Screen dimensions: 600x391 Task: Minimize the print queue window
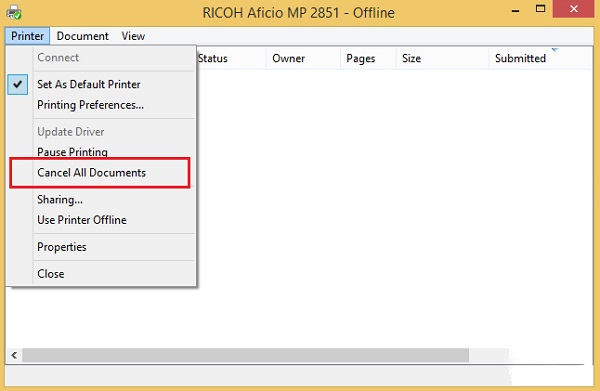pos(515,10)
